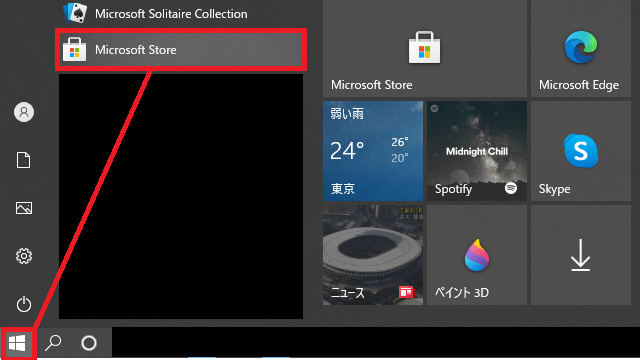640x360 pixels.
Task: Launch the Microsoft Edge tile
Action: 581,49
